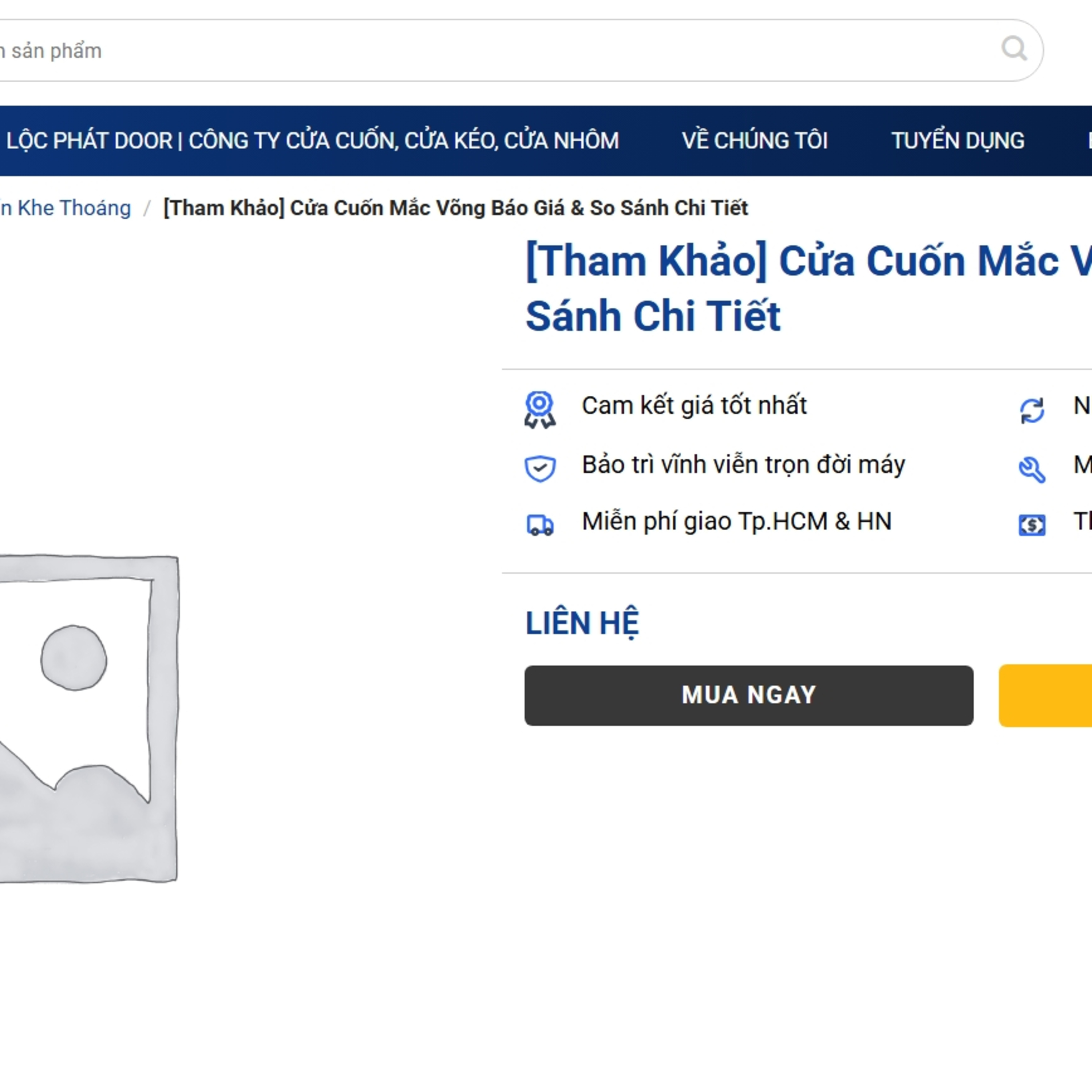The width and height of the screenshot is (1092, 1092).
Task: Click the yellow button beside MUA NGAY
Action: tap(1046, 695)
